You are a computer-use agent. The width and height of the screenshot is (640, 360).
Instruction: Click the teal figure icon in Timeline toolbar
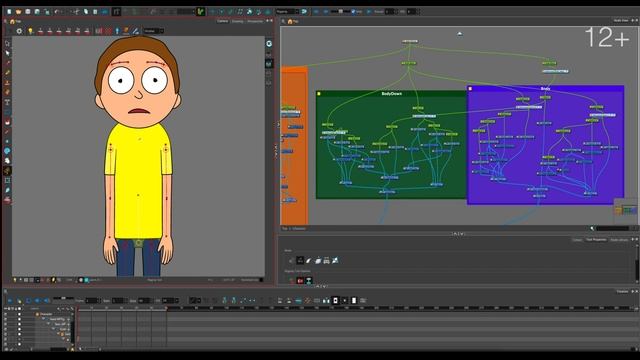tap(224, 300)
